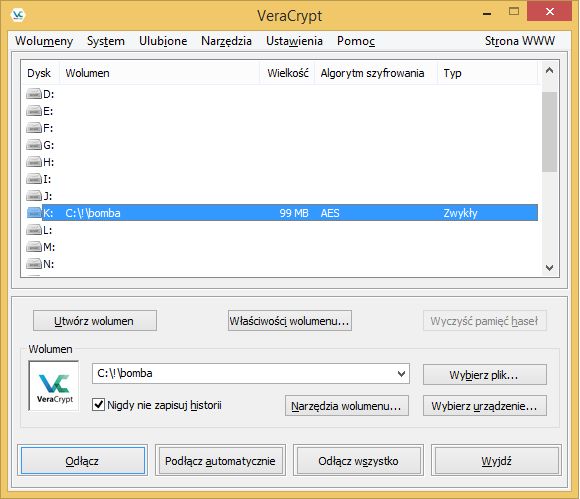Click the VeraCrypt title bar app icon
This screenshot has height=499, width=580.
pos(18,15)
